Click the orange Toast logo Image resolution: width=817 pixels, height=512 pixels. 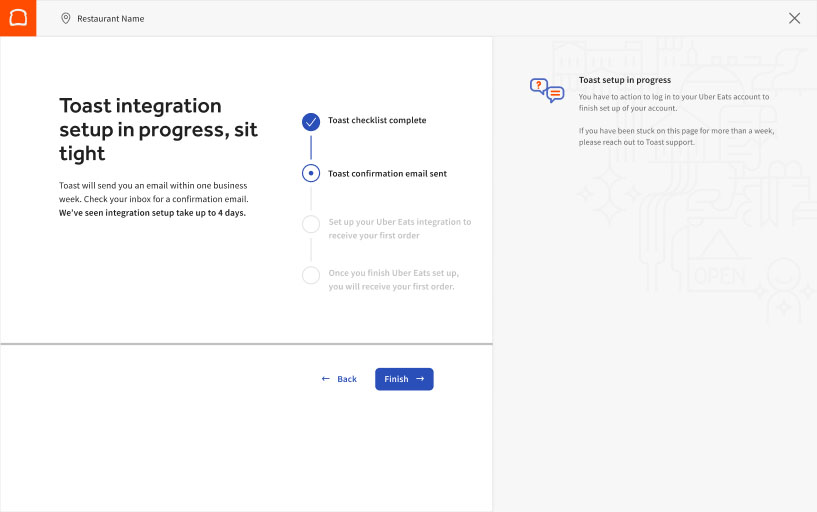click(18, 18)
